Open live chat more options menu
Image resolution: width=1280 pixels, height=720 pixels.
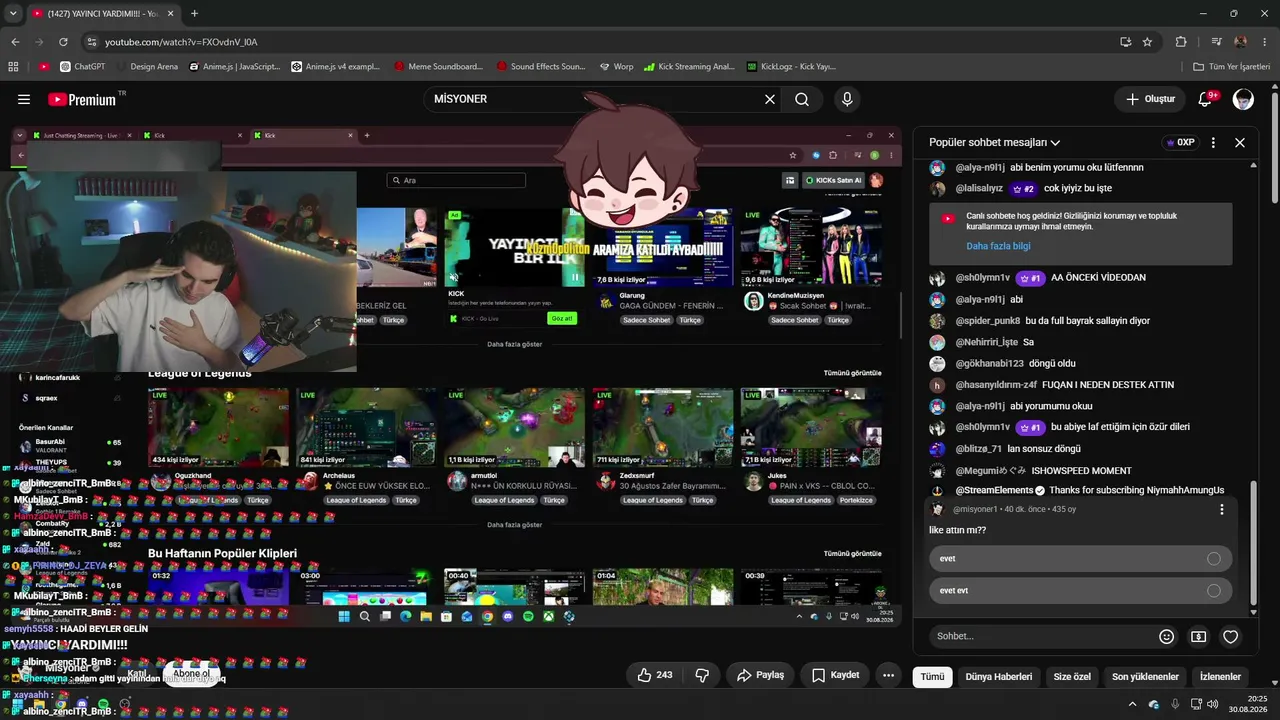(1213, 143)
